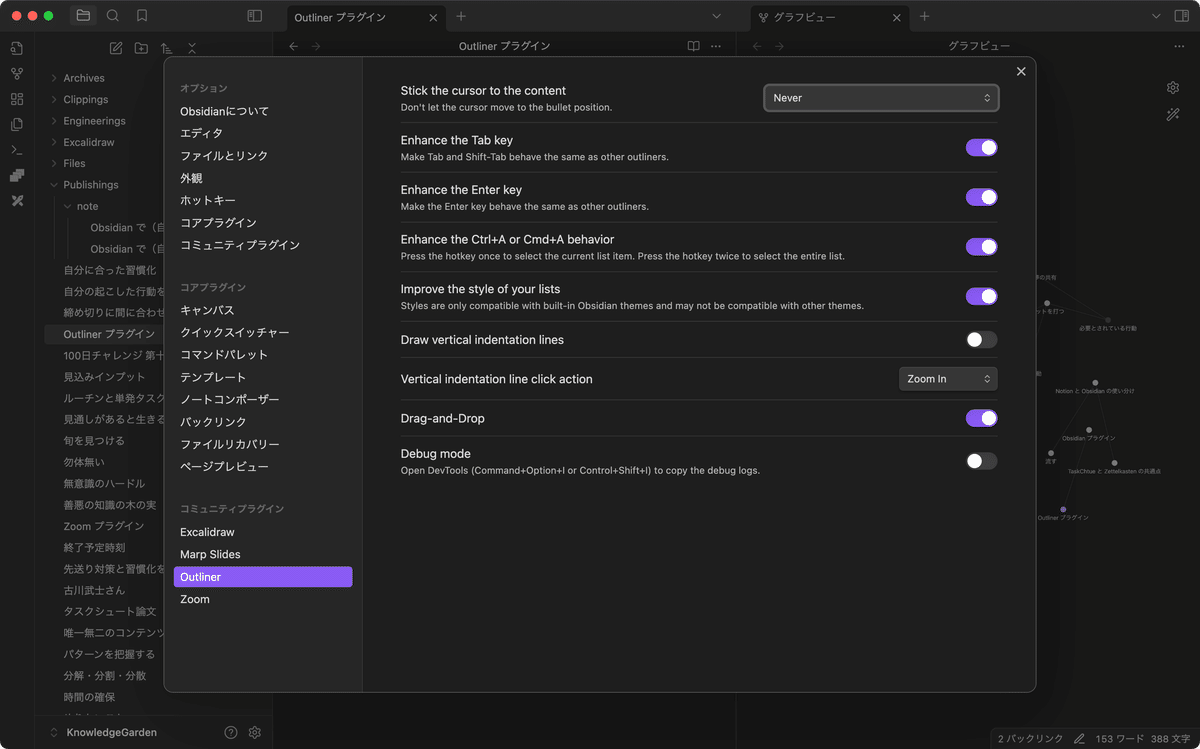Toggle Enhance the Ctrl+A or Cmd+A behavior
This screenshot has height=749, width=1200.
981,247
